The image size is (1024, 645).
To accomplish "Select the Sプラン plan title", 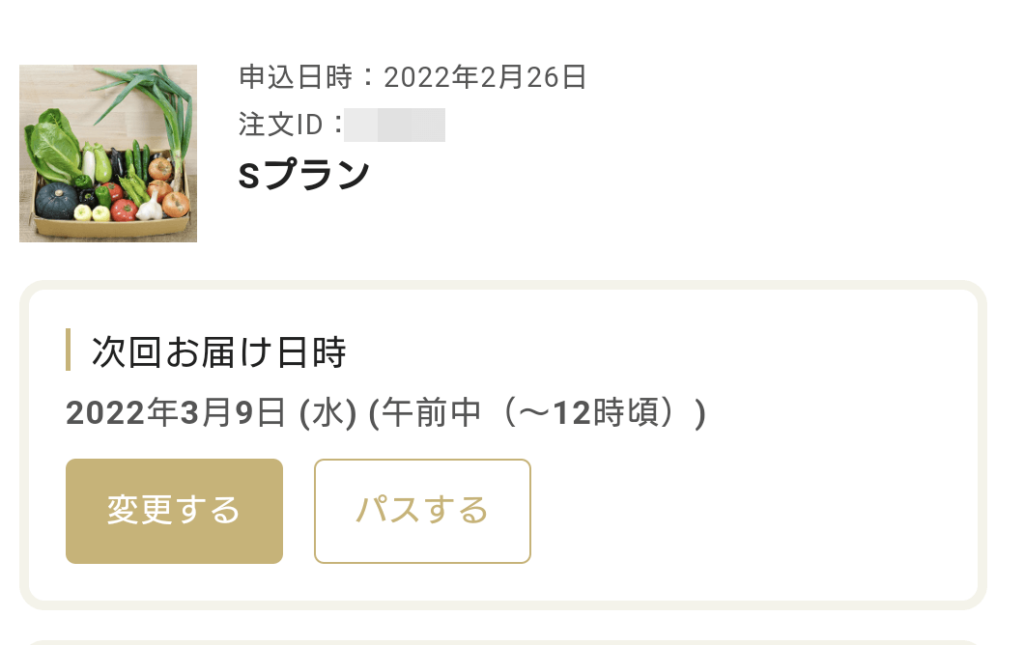I will pyautogui.click(x=304, y=174).
